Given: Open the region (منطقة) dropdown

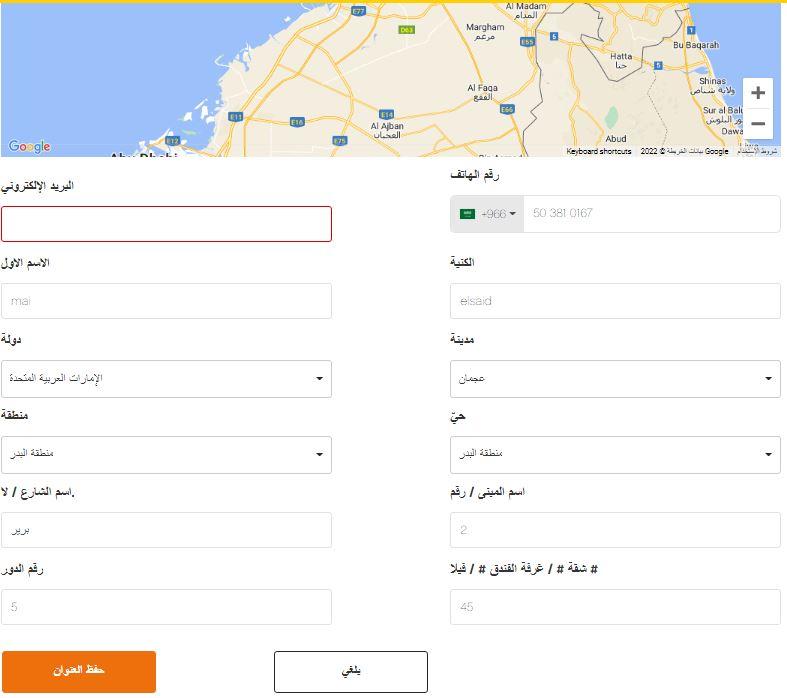Looking at the screenshot, I should coord(166,454).
